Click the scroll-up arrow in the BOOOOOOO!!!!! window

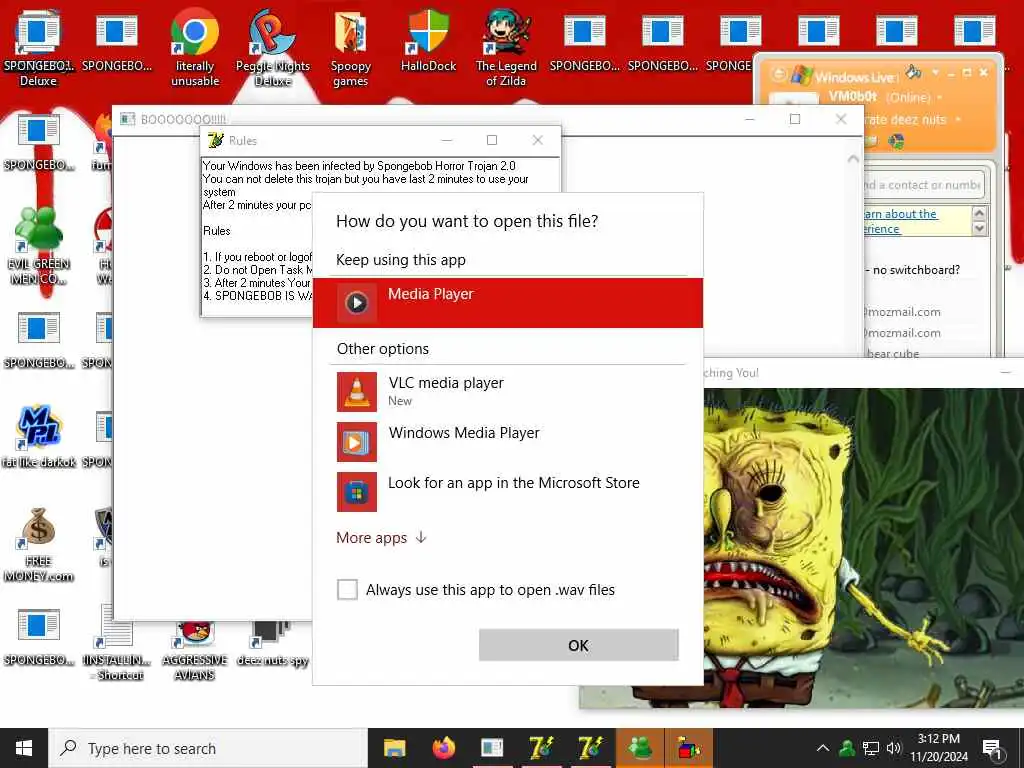point(853,159)
